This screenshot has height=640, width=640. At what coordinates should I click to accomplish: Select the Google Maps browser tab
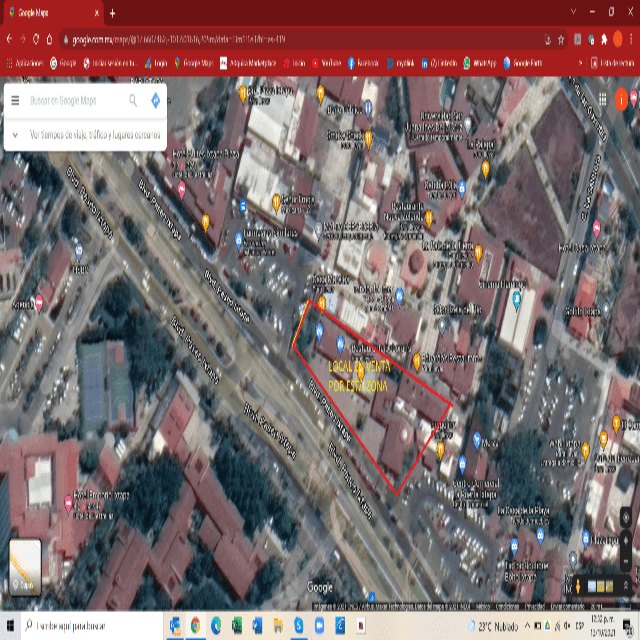point(50,13)
